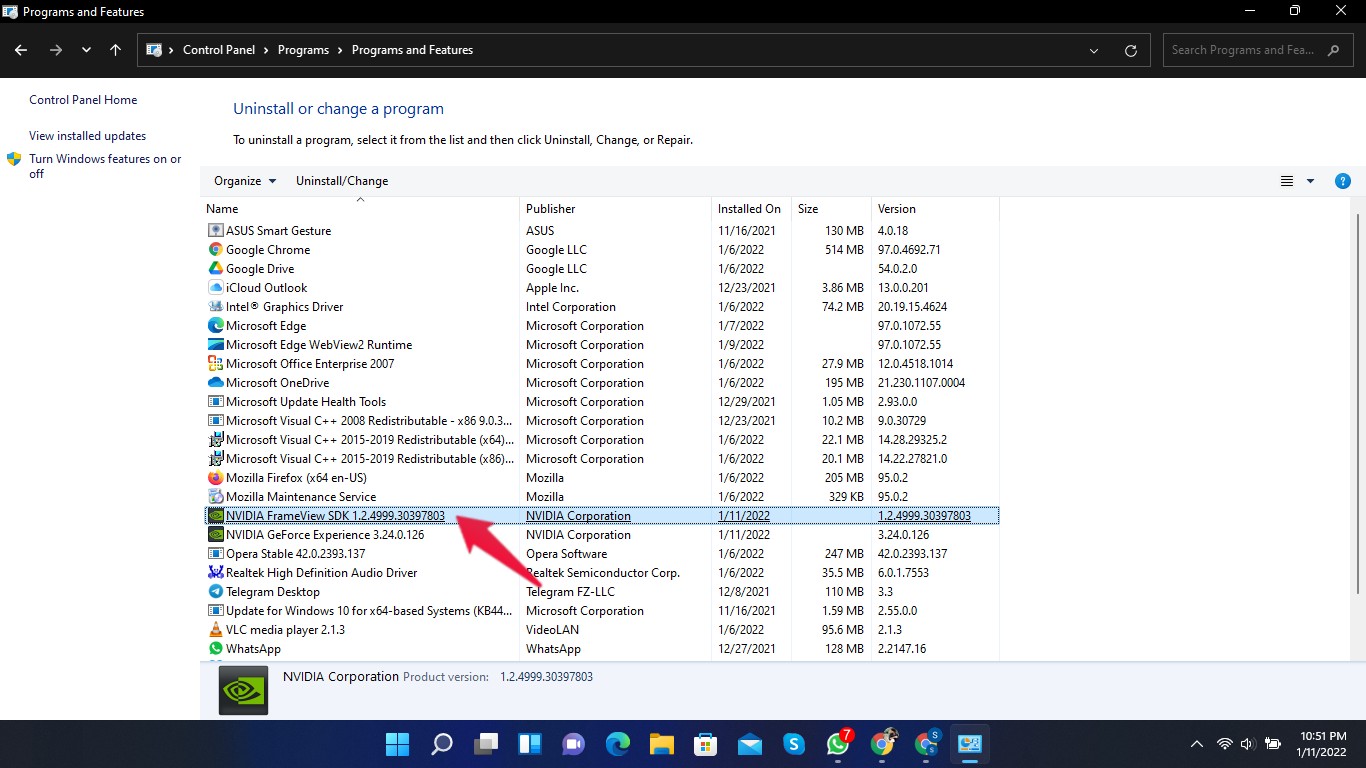Click the Mozilla Firefox program icon
The image size is (1366, 768).
215,478
